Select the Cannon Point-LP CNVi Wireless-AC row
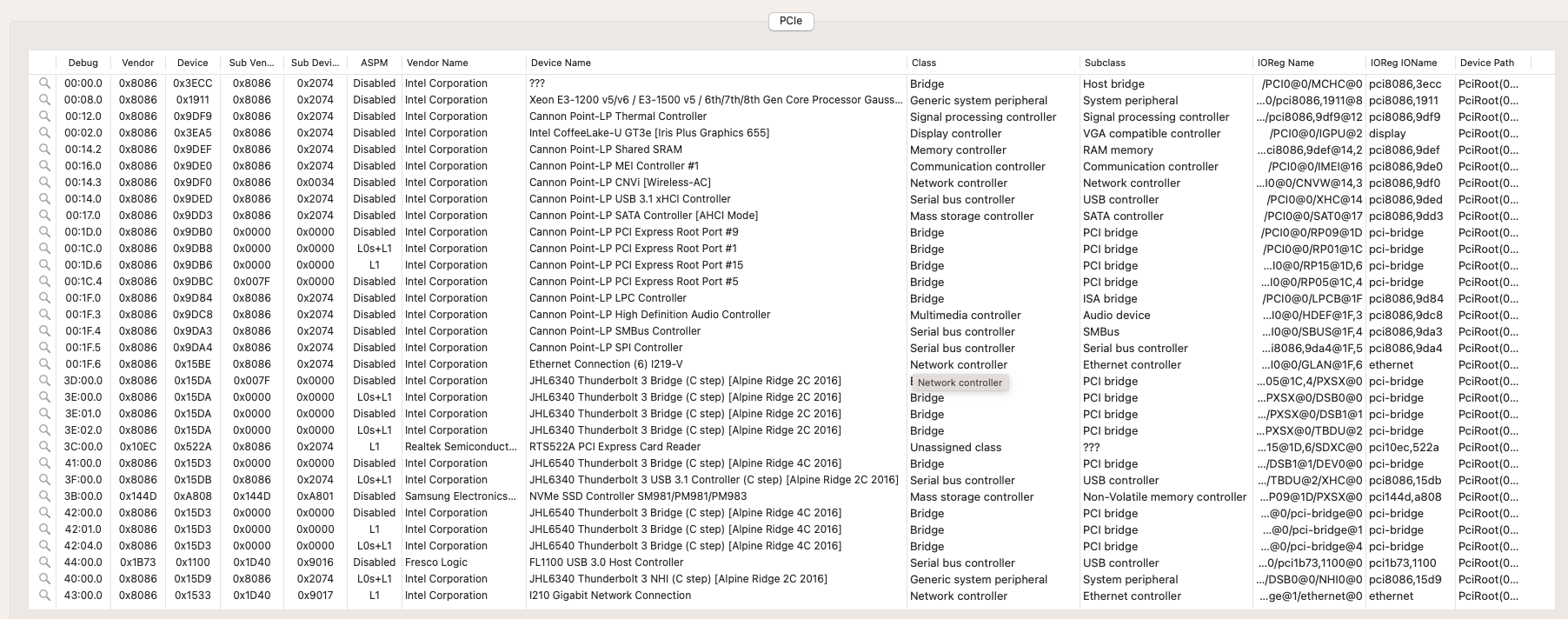The width and height of the screenshot is (1568, 619). pyautogui.click(x=791, y=183)
